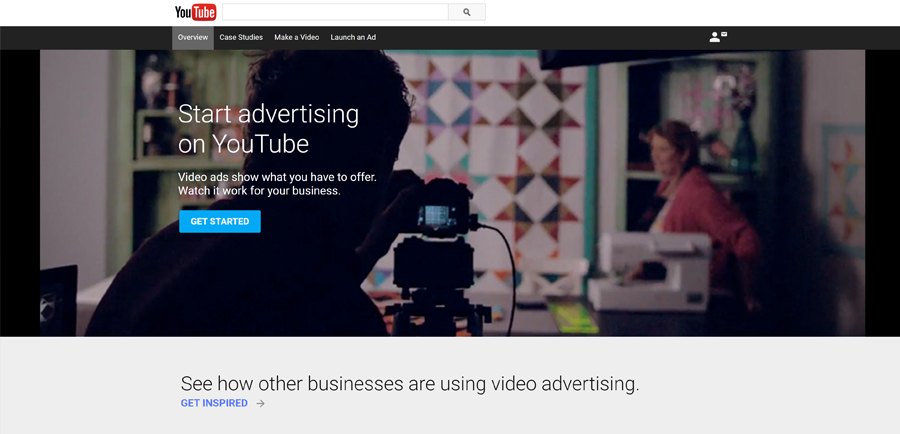Open the account messages icon

click(718, 37)
